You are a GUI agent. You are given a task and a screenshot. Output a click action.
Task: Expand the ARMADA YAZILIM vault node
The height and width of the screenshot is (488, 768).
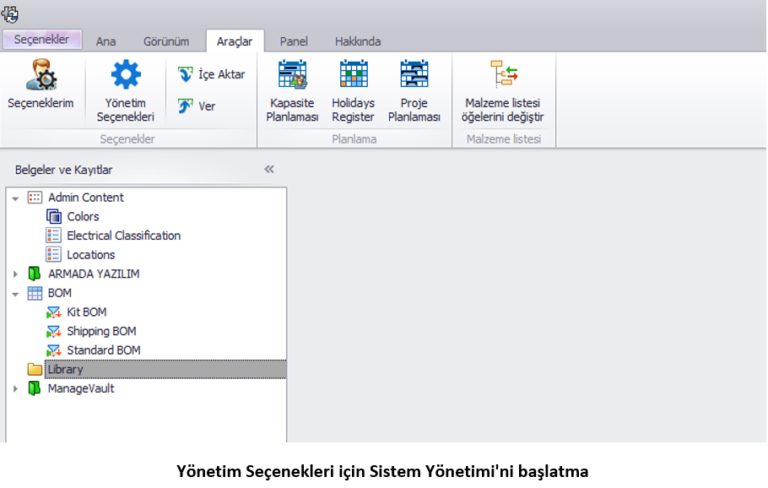(x=15, y=274)
